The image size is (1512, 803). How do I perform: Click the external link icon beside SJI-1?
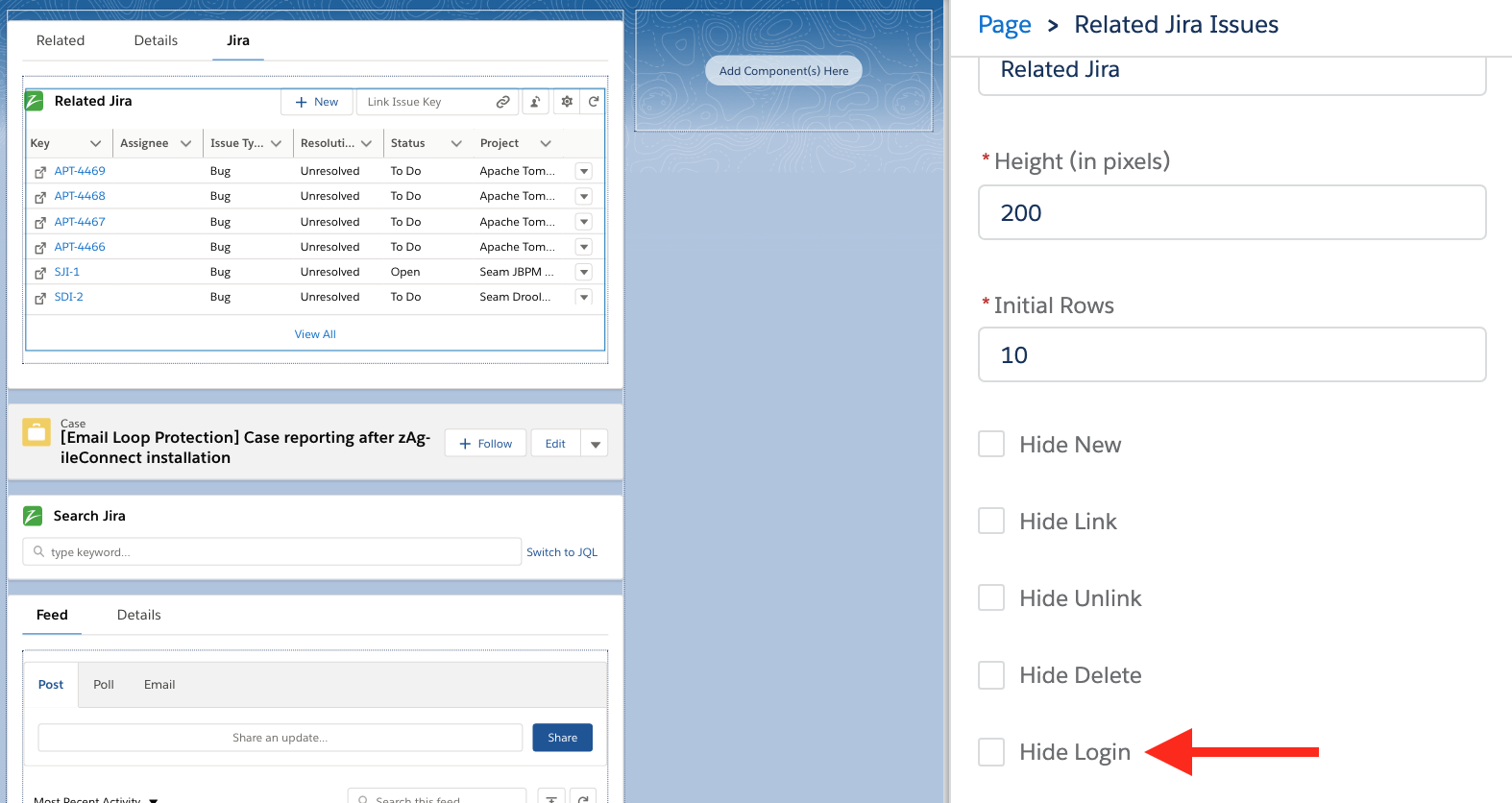40,273
